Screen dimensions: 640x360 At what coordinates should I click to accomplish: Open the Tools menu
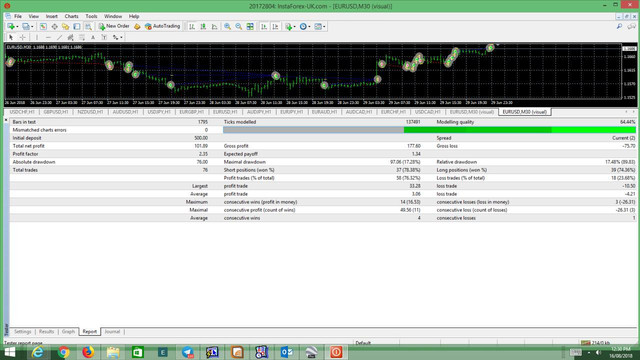click(x=91, y=16)
